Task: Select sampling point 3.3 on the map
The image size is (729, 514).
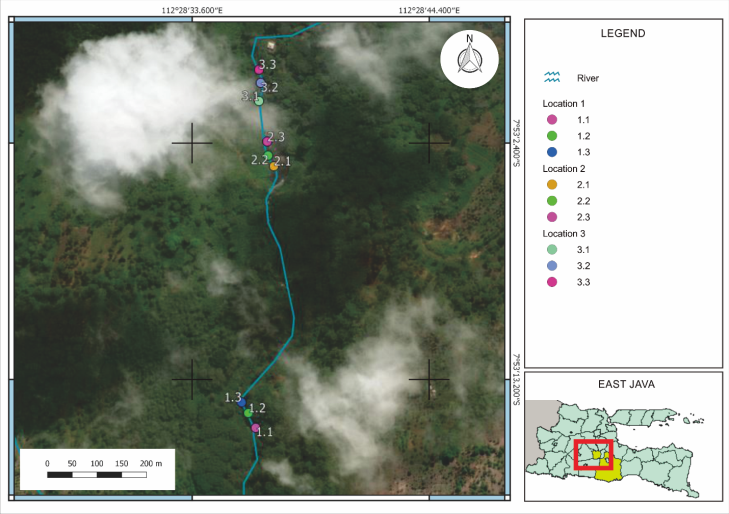Action: pyautogui.click(x=259, y=70)
